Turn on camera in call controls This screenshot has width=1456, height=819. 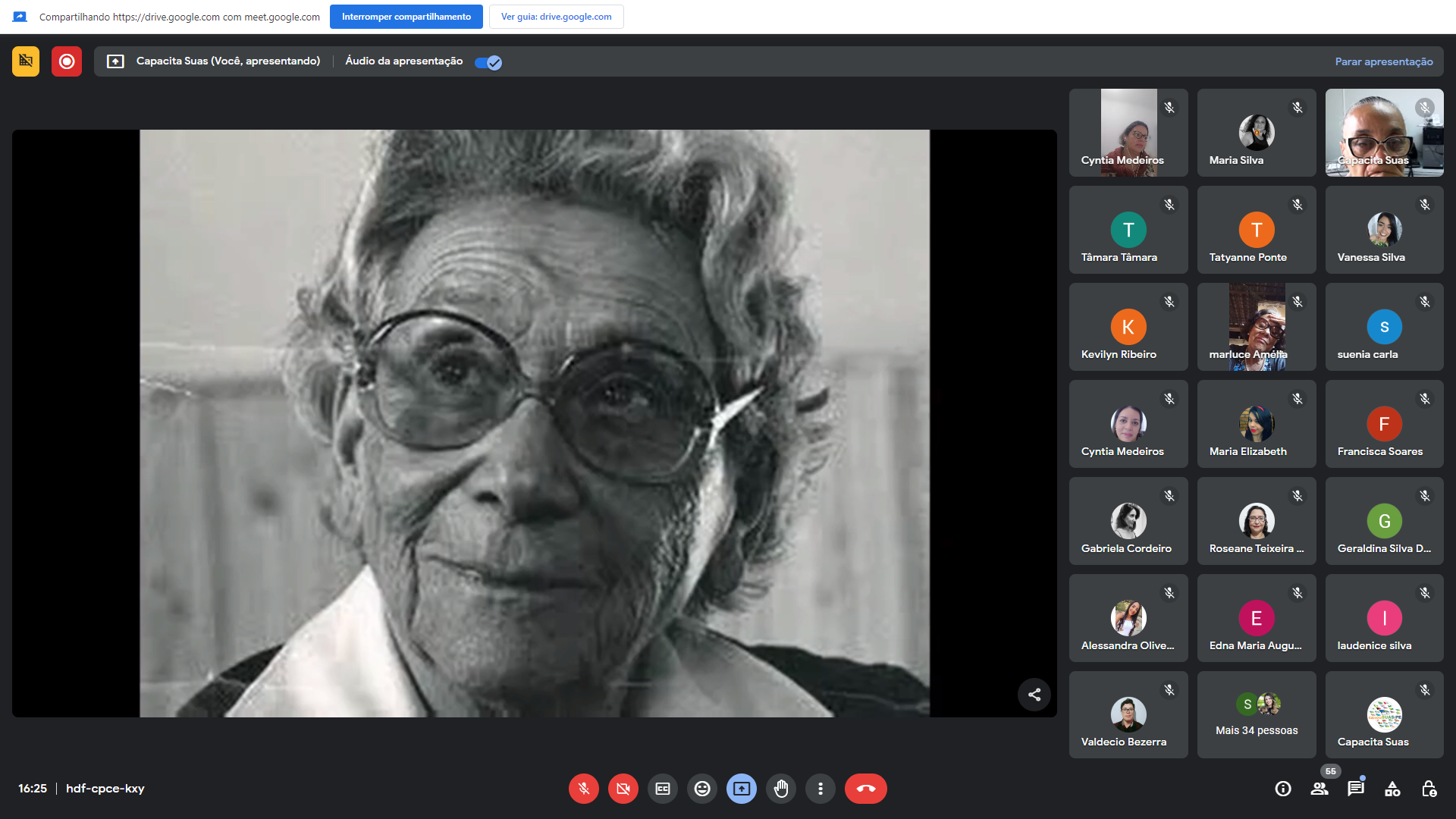point(623,789)
